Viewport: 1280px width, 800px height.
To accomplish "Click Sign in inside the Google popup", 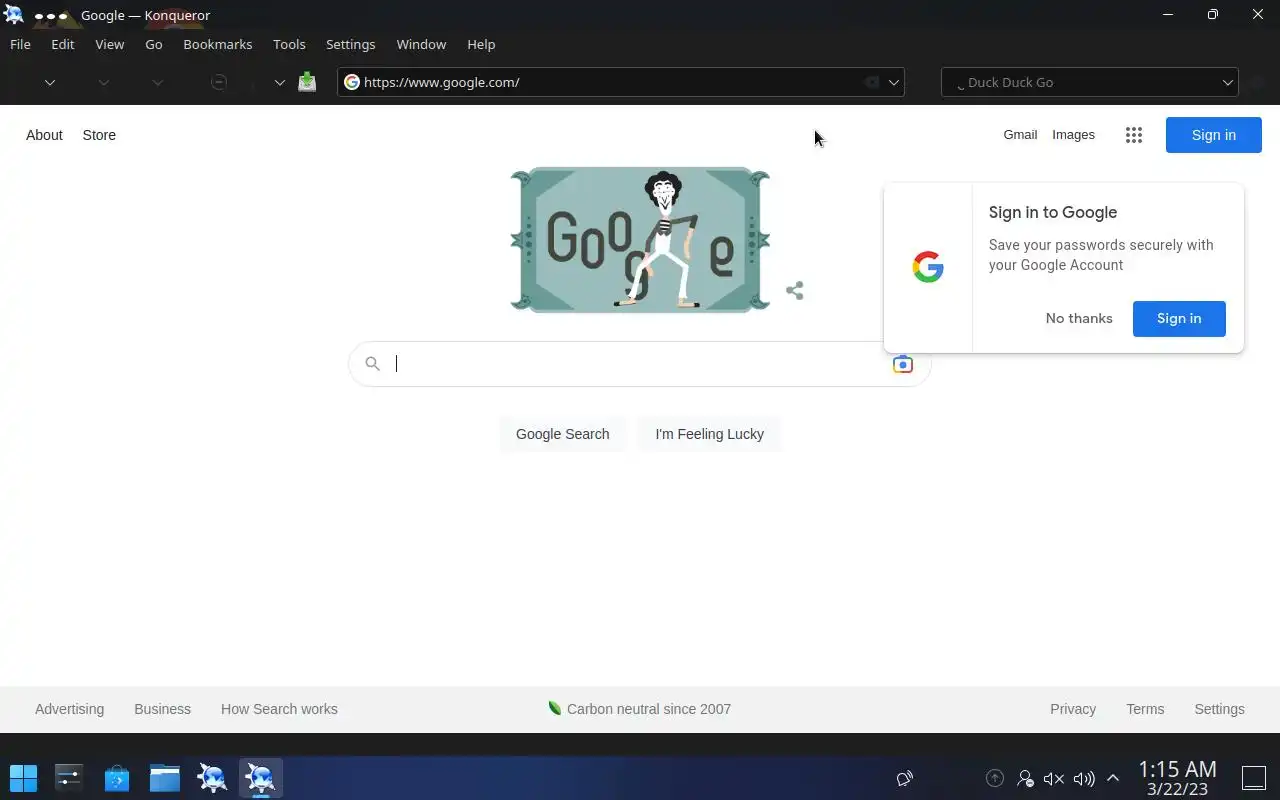I will 1179,318.
